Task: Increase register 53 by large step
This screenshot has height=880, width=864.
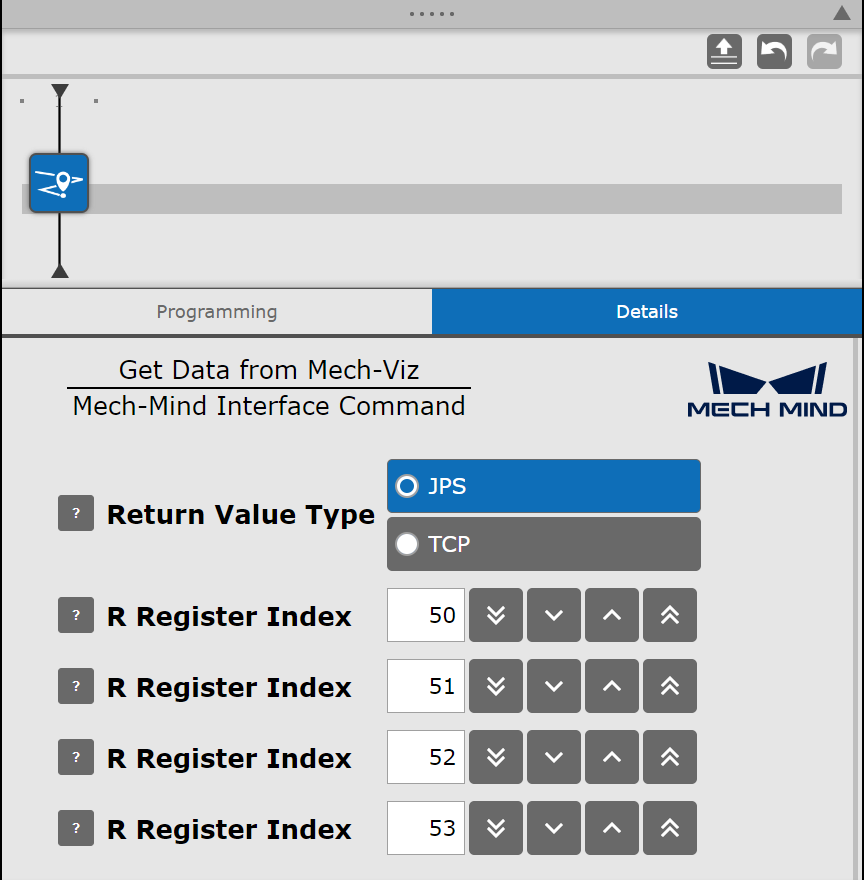Action: pos(670,828)
